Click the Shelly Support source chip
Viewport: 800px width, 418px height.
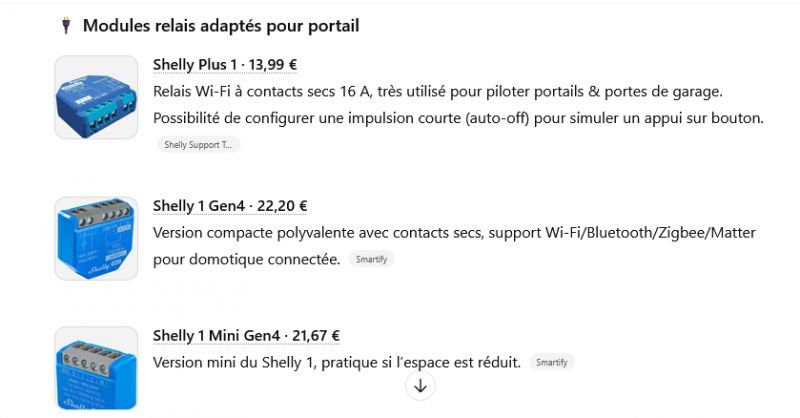click(199, 145)
